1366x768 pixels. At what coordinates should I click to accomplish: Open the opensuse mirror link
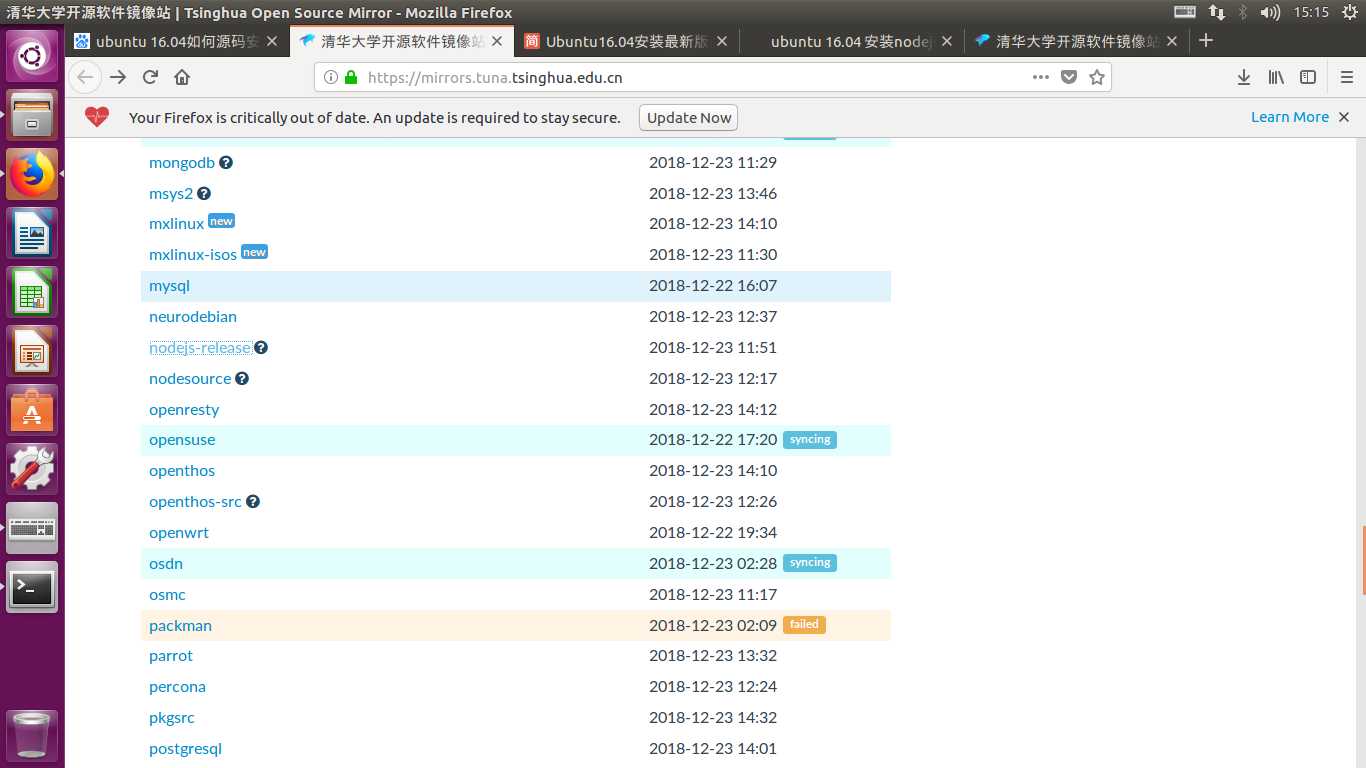(182, 440)
